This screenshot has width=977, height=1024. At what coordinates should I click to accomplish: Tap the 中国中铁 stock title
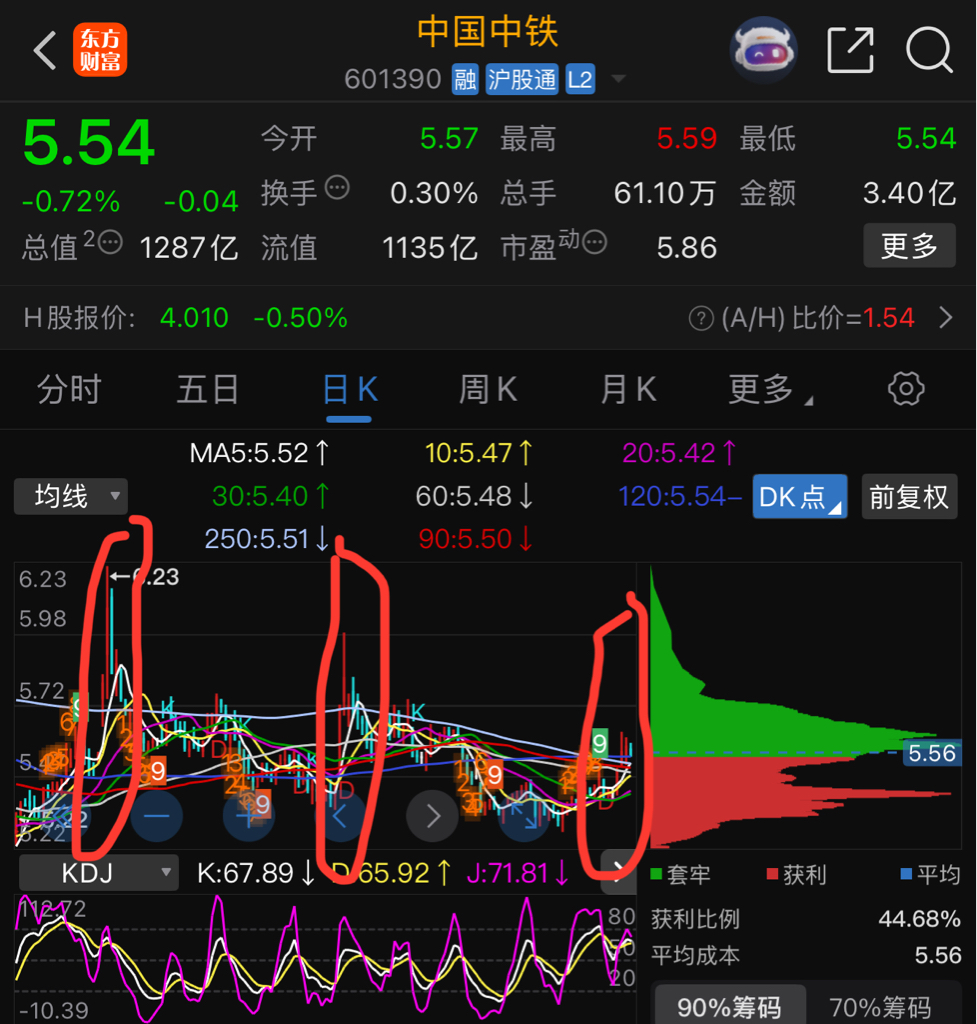487,32
